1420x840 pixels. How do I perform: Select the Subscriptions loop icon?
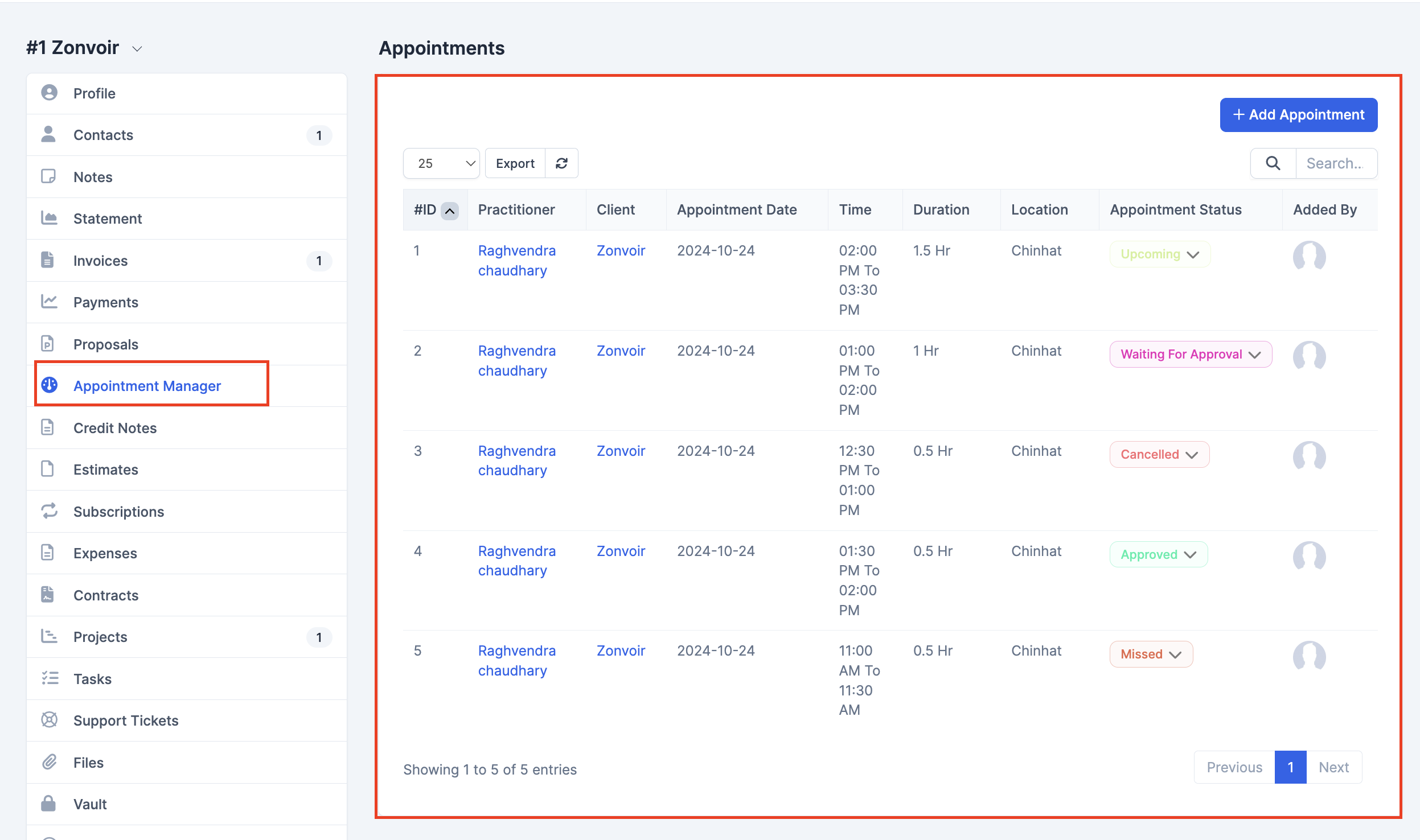(x=49, y=511)
